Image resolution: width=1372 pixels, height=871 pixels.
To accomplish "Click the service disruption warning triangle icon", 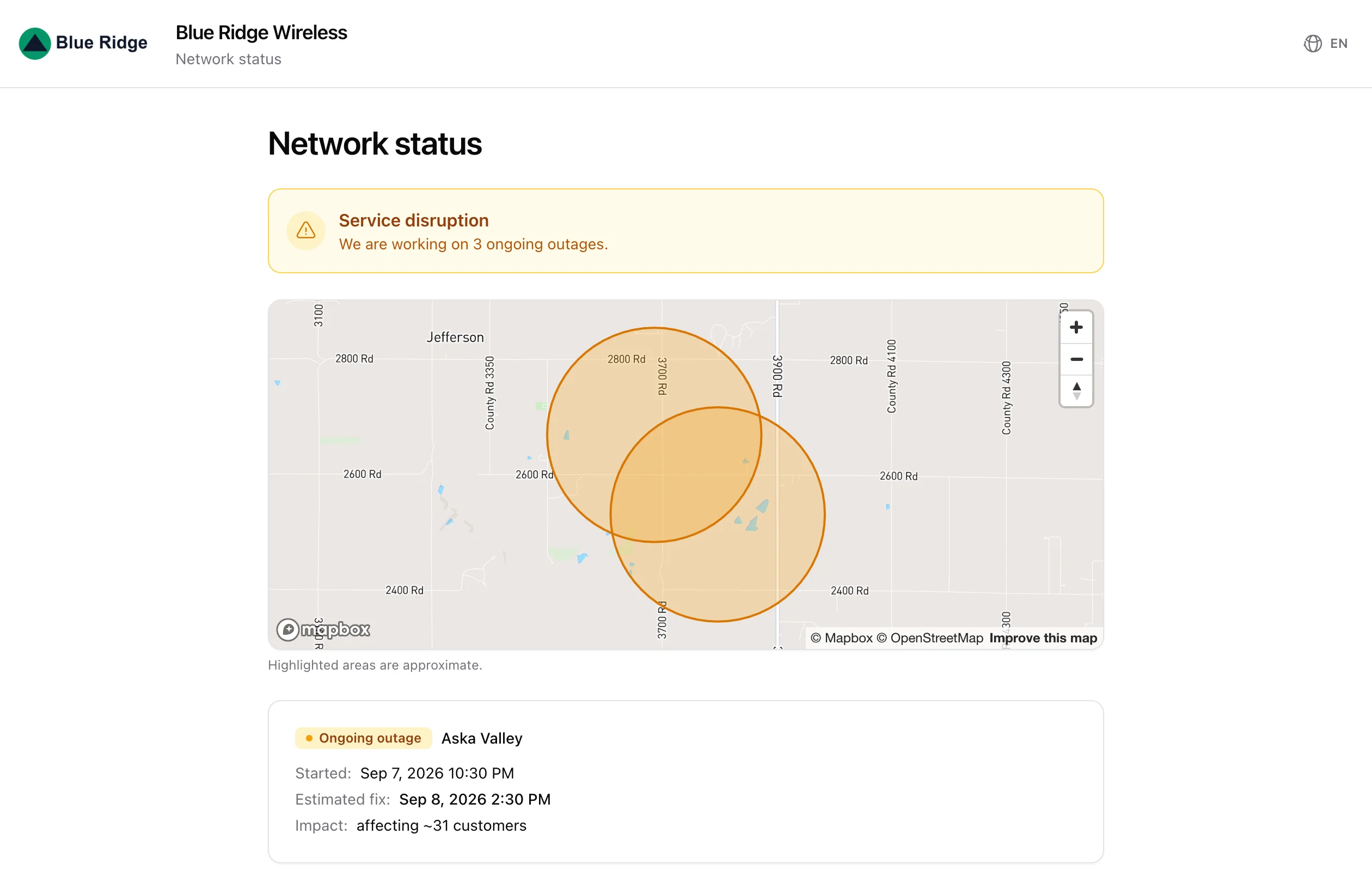I will tap(306, 231).
